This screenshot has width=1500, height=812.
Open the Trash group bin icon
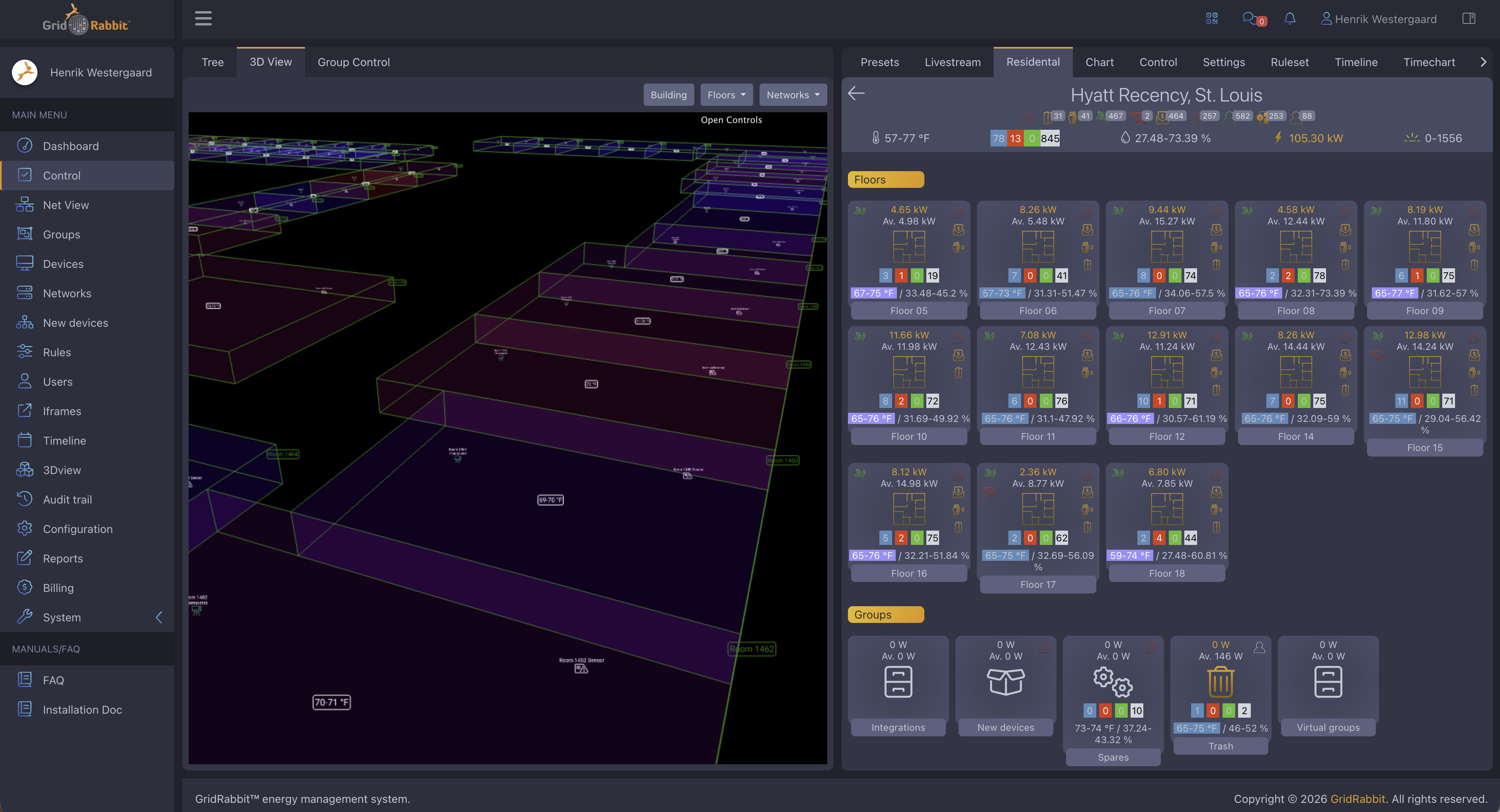[x=1221, y=681]
